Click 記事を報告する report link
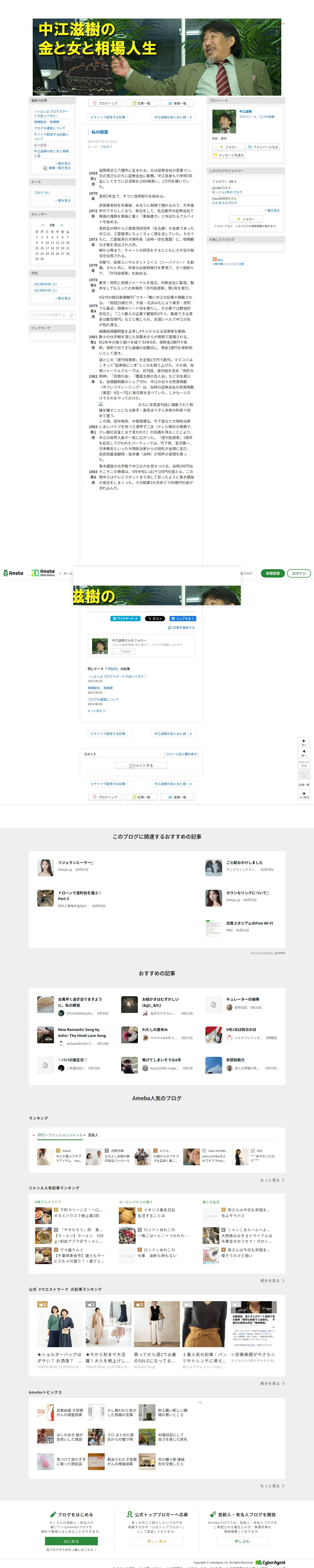The image size is (314, 1568). [182, 627]
